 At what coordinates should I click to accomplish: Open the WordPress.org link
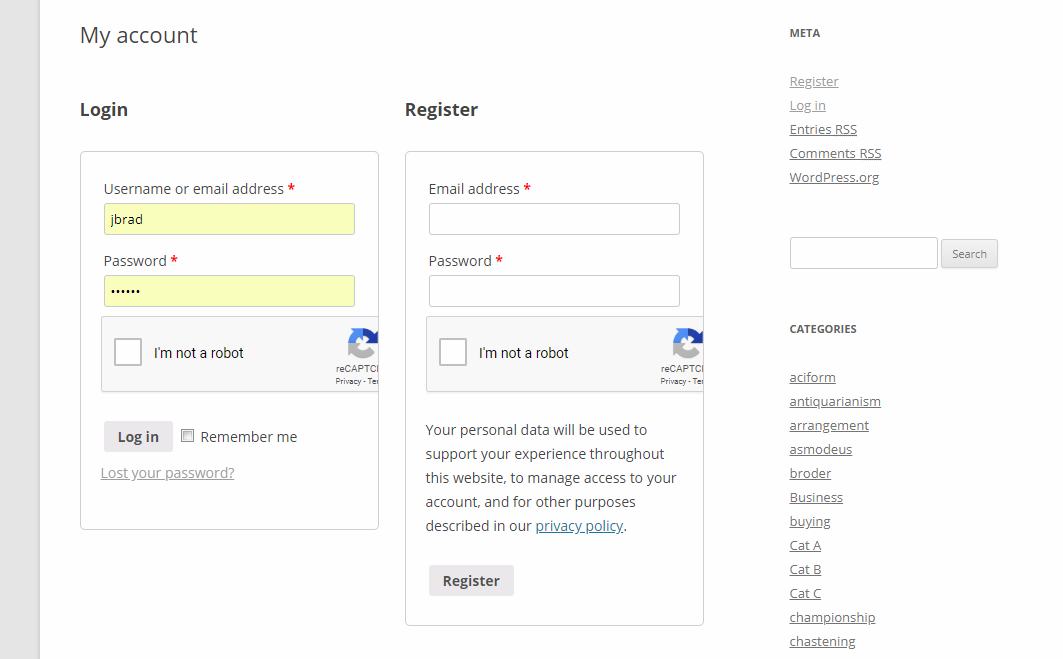pos(834,178)
